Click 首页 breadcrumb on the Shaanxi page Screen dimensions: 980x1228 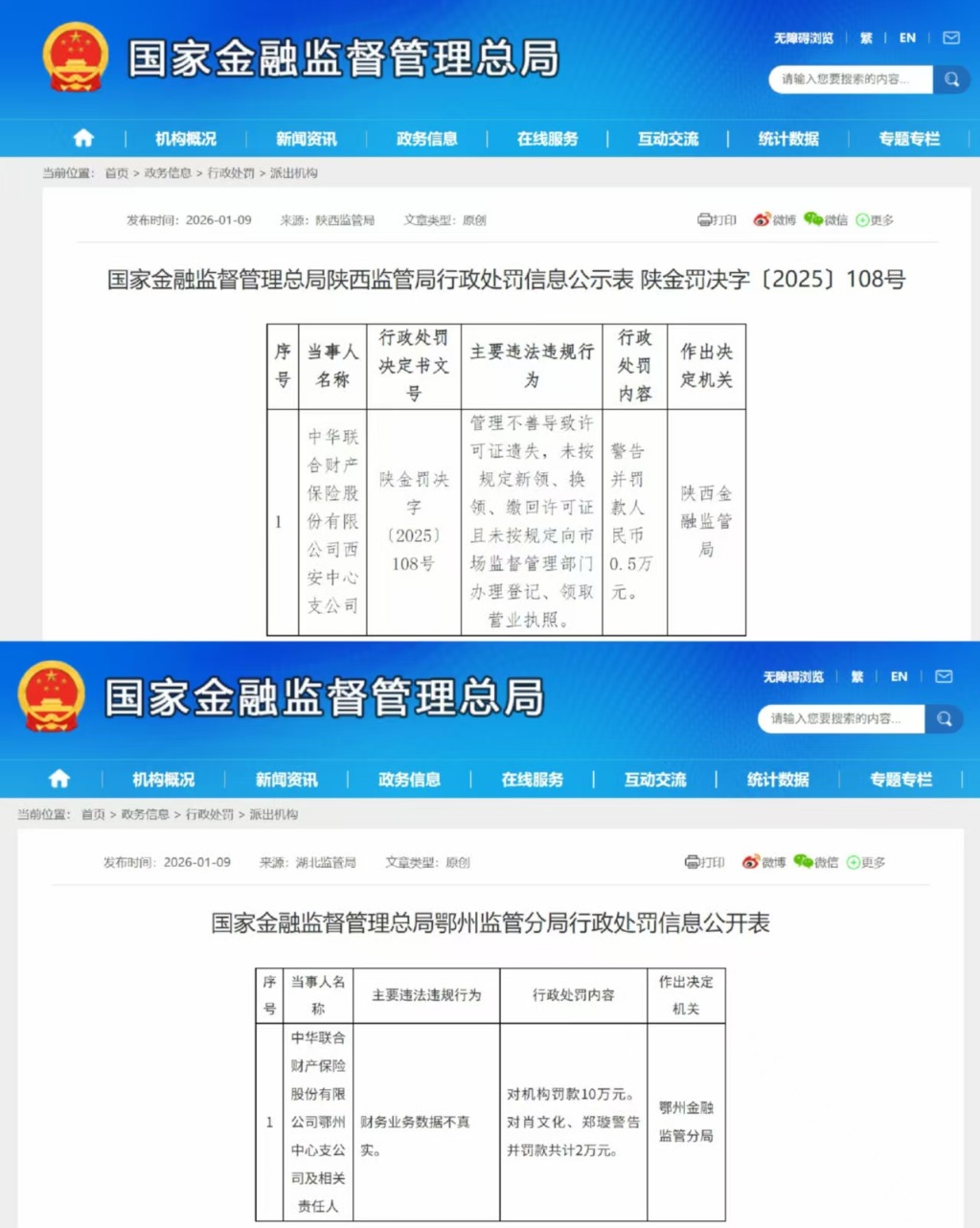point(117,173)
